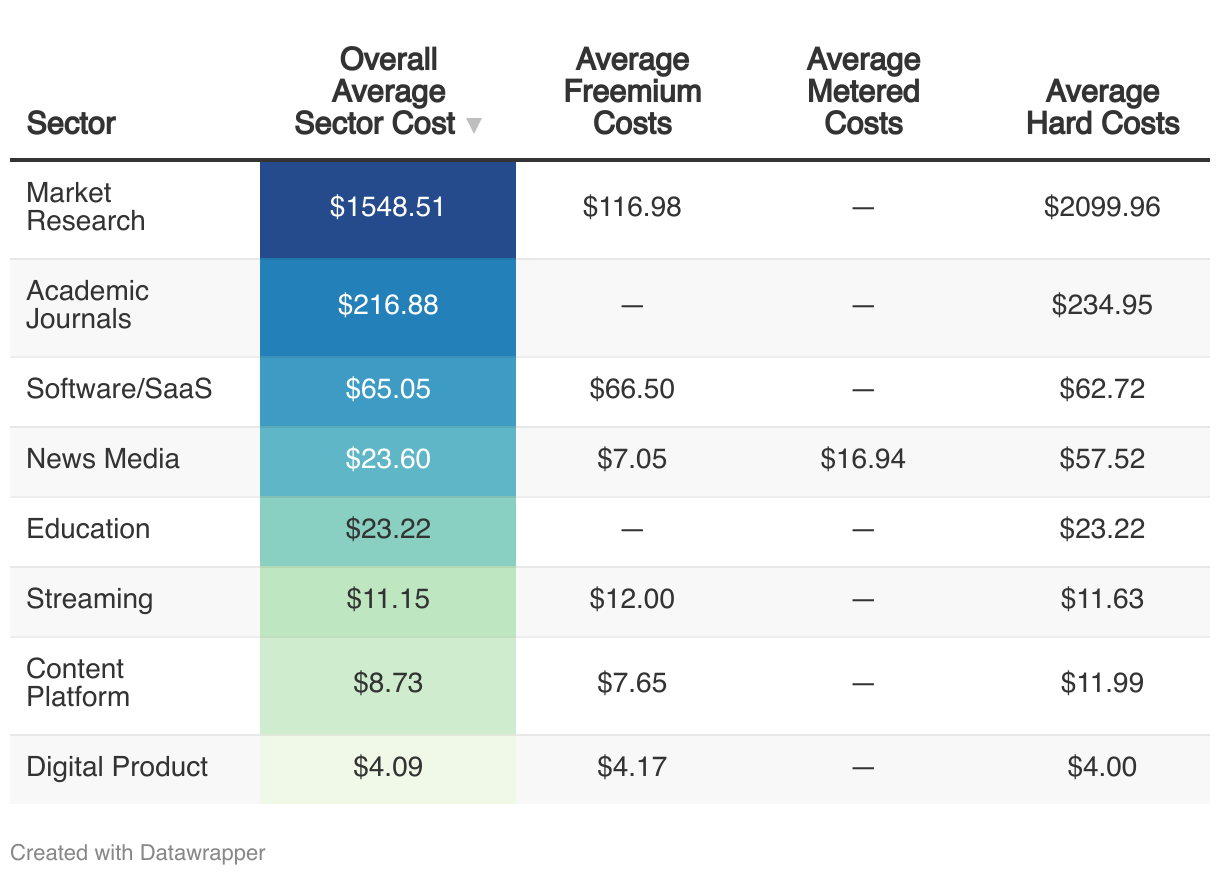Sort by the Average Hard Costs header

click(x=1102, y=108)
